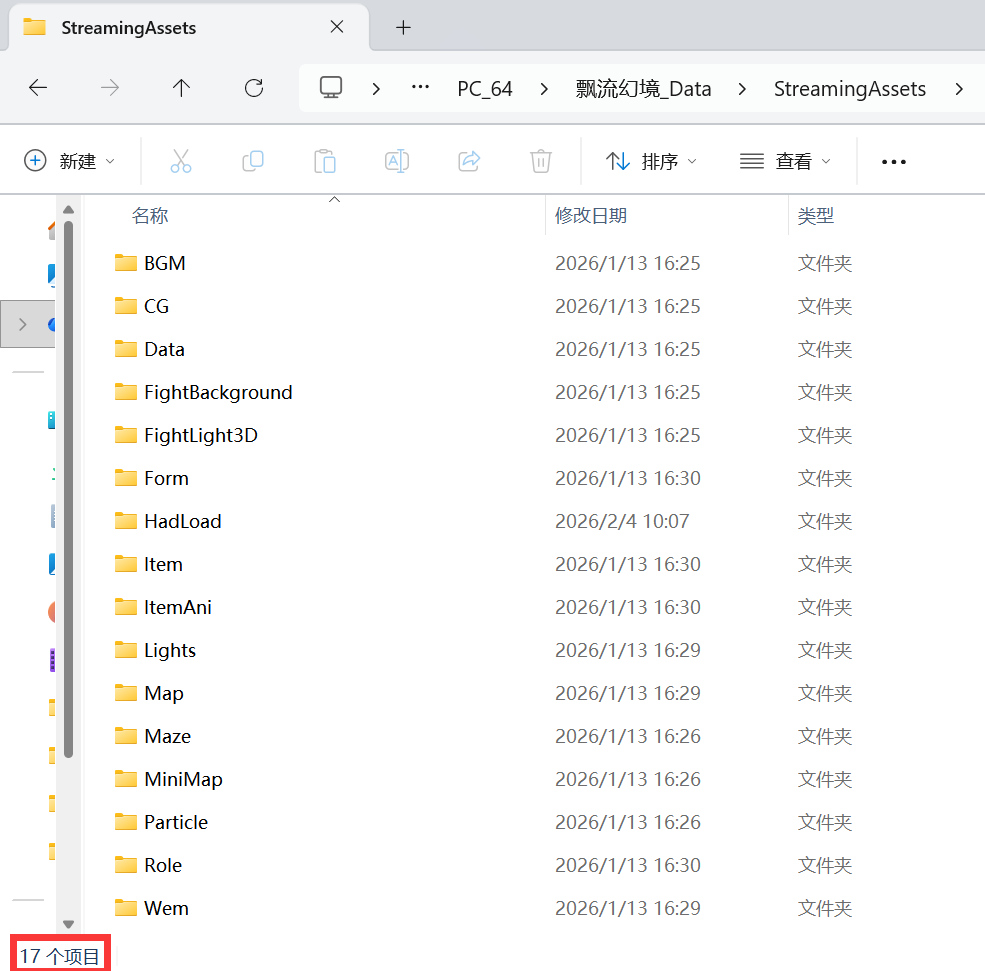Click the Delete trash bin icon
The width and height of the screenshot is (985, 971).
pos(540,161)
